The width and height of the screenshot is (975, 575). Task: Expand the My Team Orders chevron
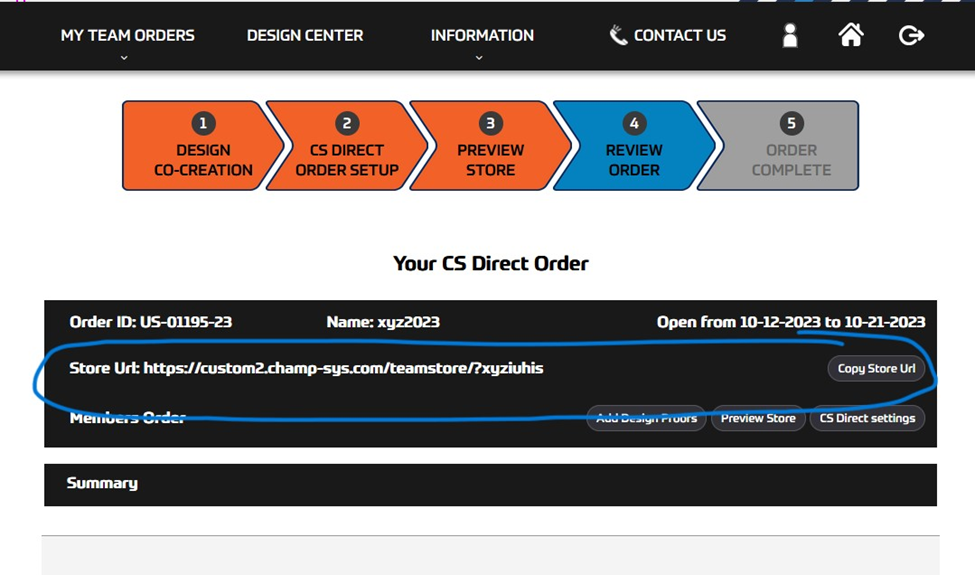(x=124, y=58)
